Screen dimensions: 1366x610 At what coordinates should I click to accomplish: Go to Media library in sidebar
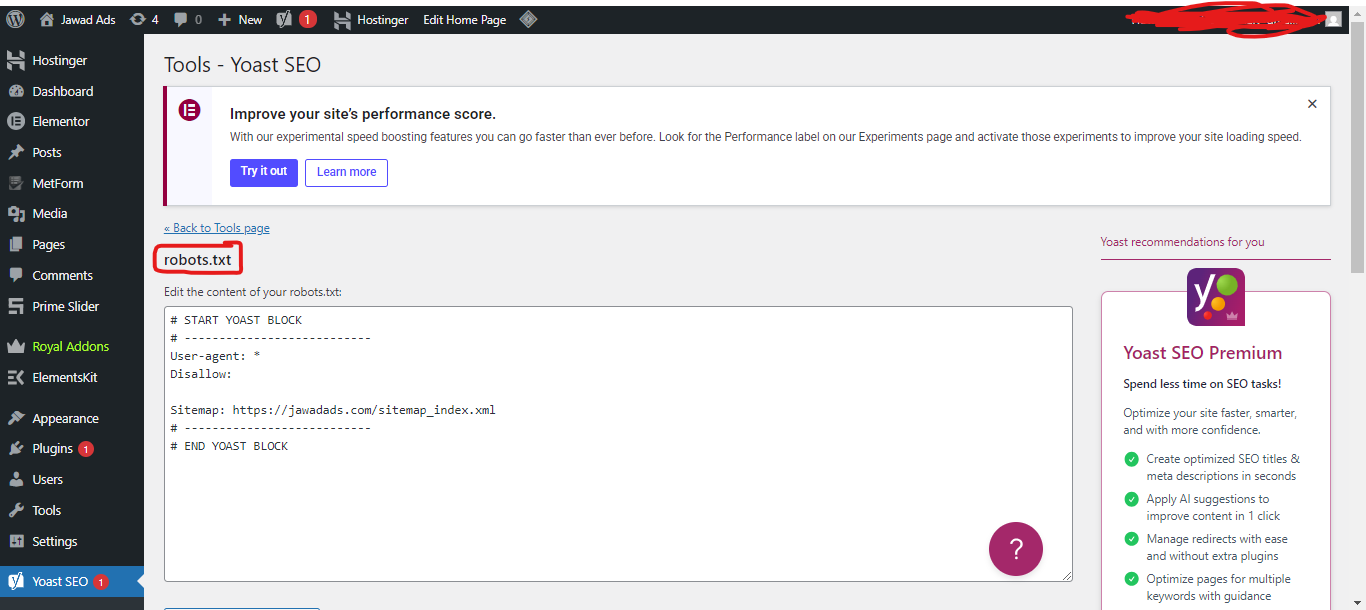[49, 213]
